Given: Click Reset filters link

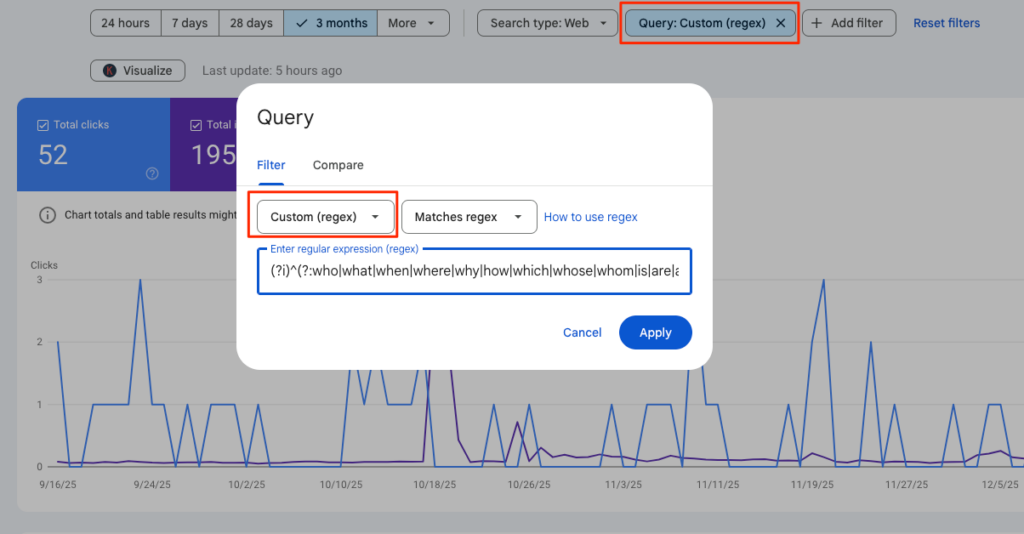Looking at the screenshot, I should coord(946,23).
